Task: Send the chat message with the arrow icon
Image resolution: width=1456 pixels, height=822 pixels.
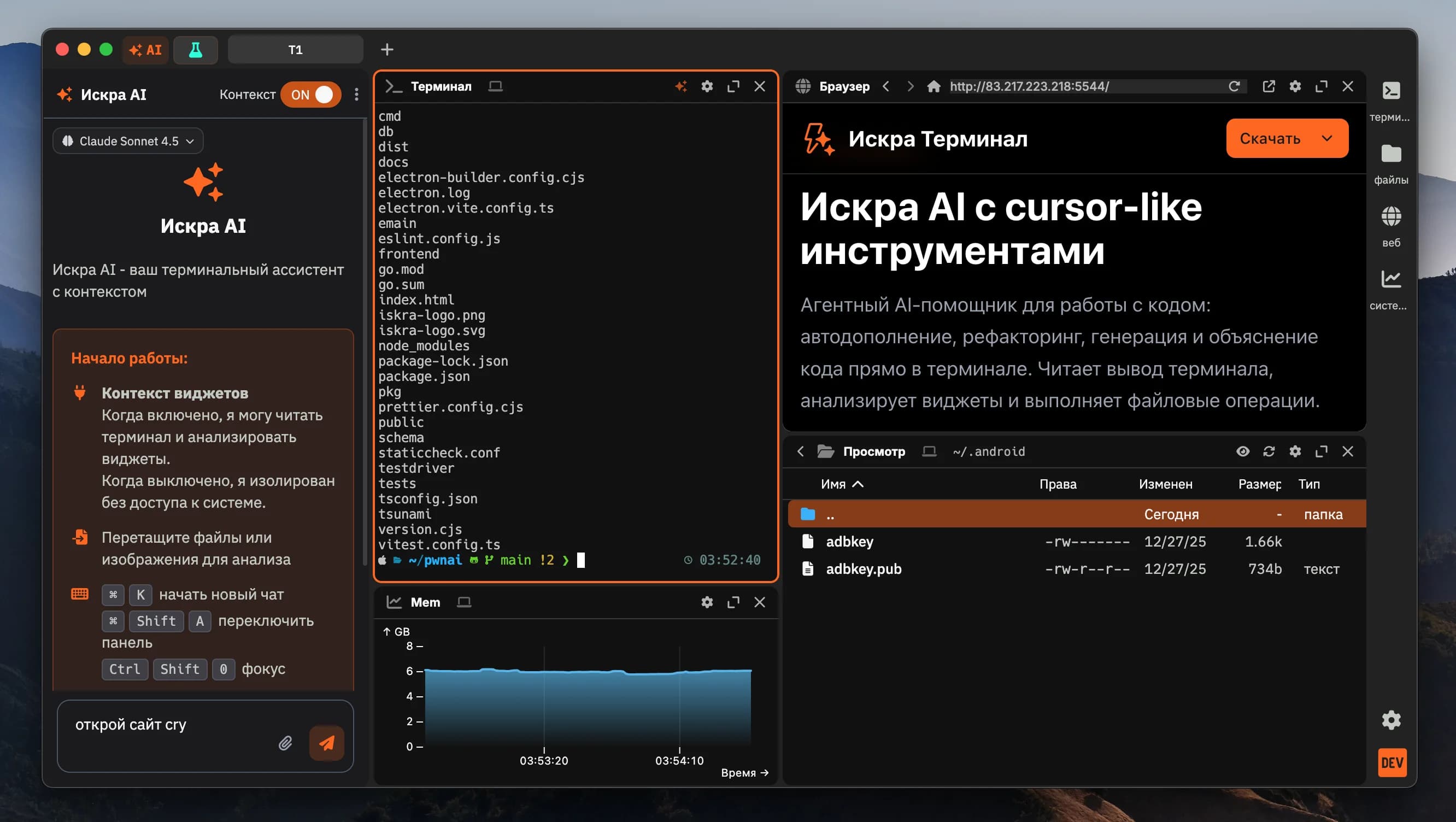Action: point(326,743)
